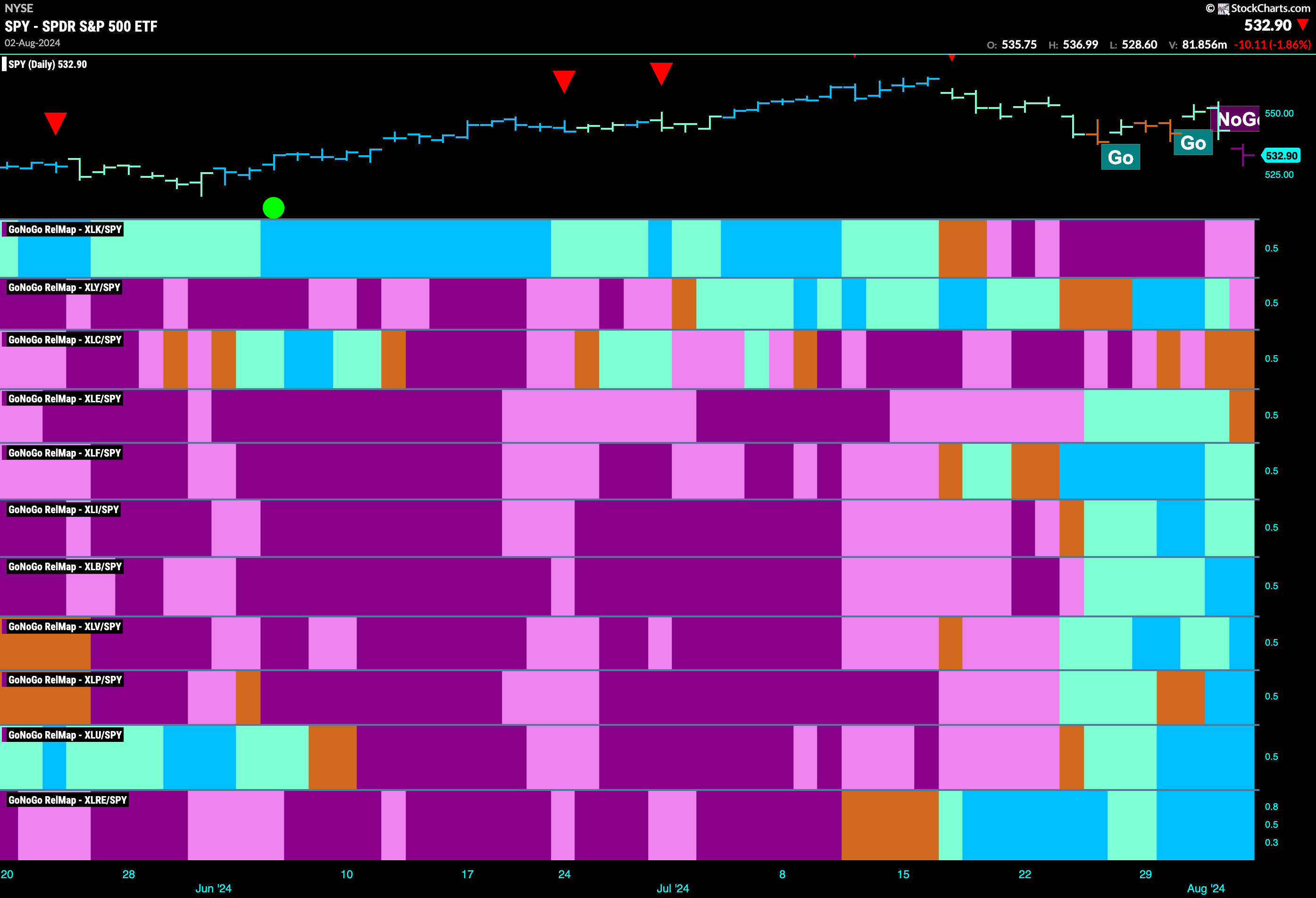Click the open value 535.75
1316x898 pixels.
tap(1019, 44)
